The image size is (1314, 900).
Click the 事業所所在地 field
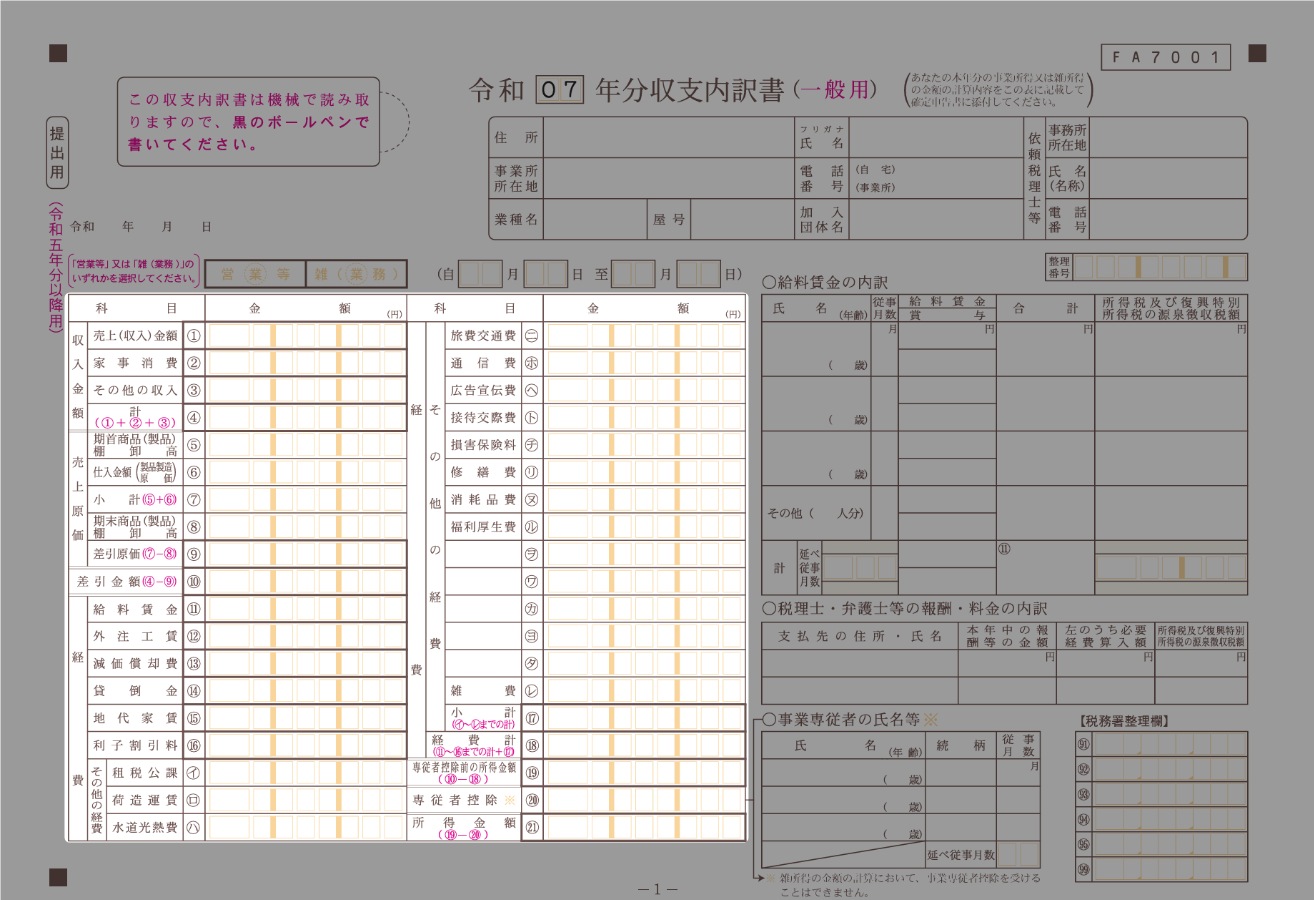click(x=668, y=178)
